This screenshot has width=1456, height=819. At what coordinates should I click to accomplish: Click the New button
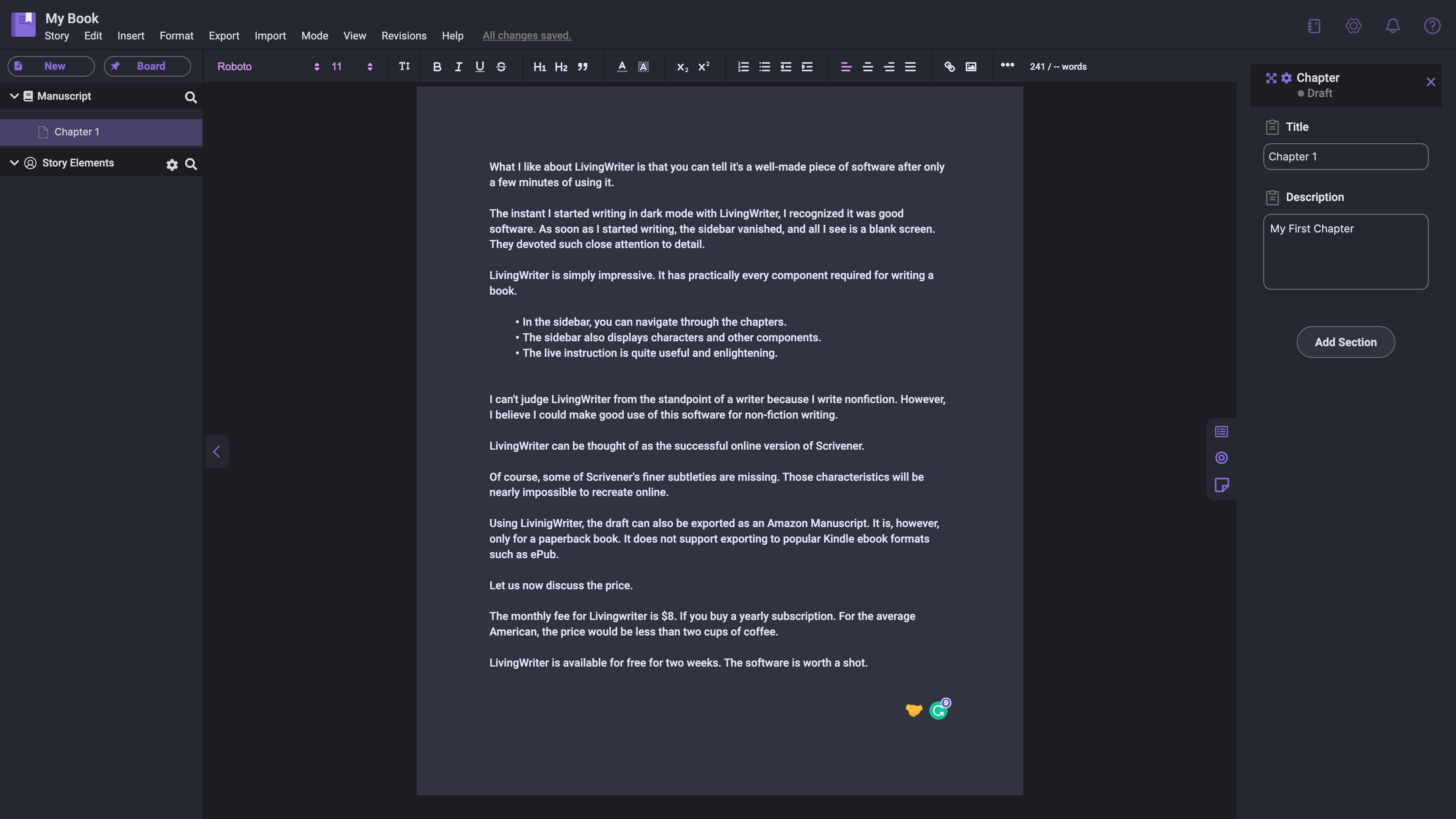tap(51, 66)
